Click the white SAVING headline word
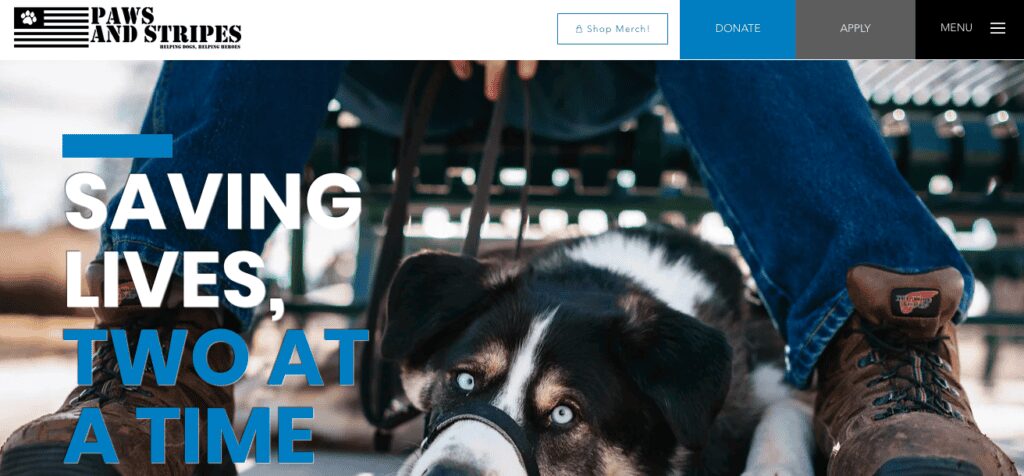 coord(213,200)
